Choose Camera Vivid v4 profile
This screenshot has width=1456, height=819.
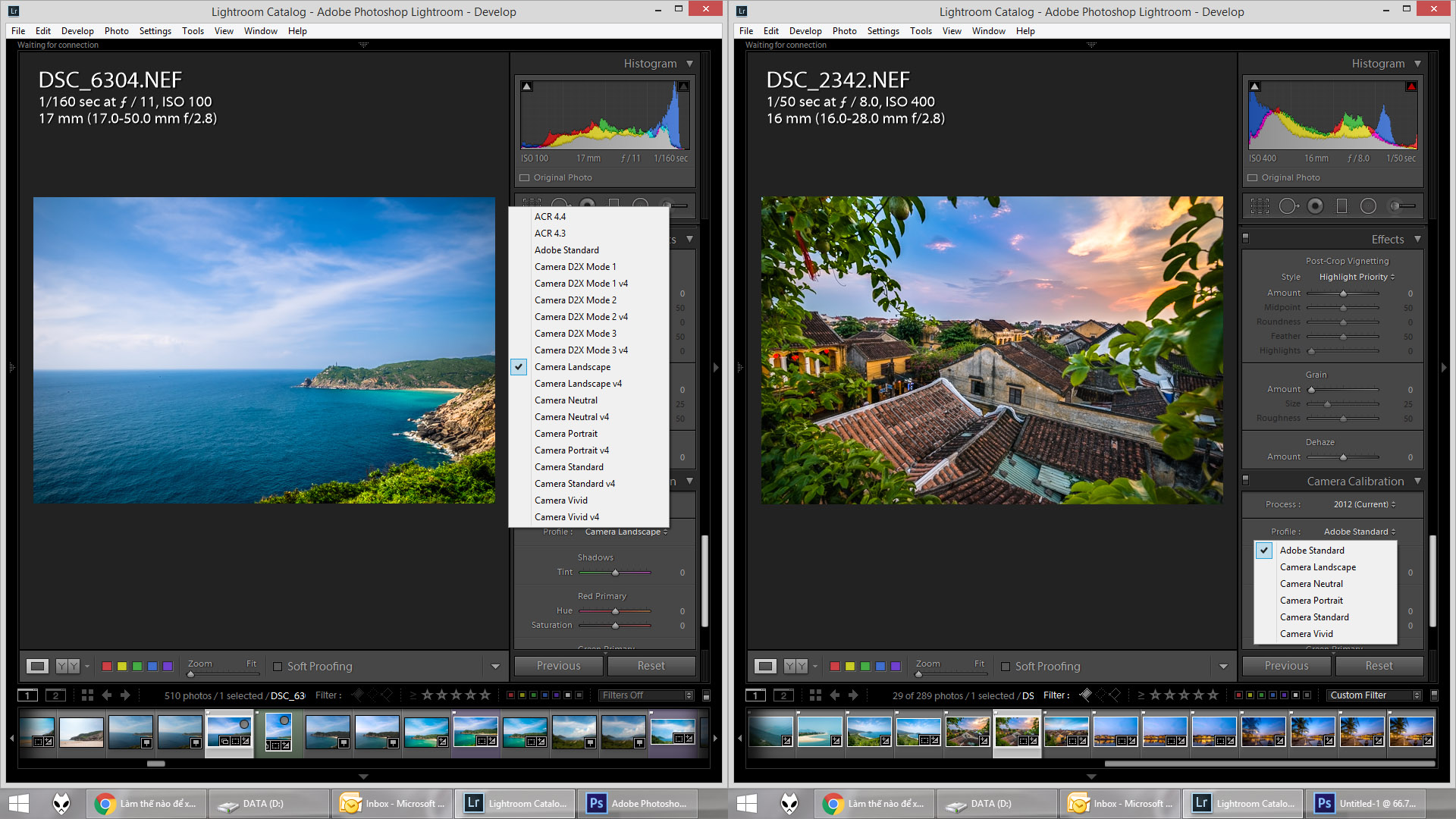pos(588,516)
